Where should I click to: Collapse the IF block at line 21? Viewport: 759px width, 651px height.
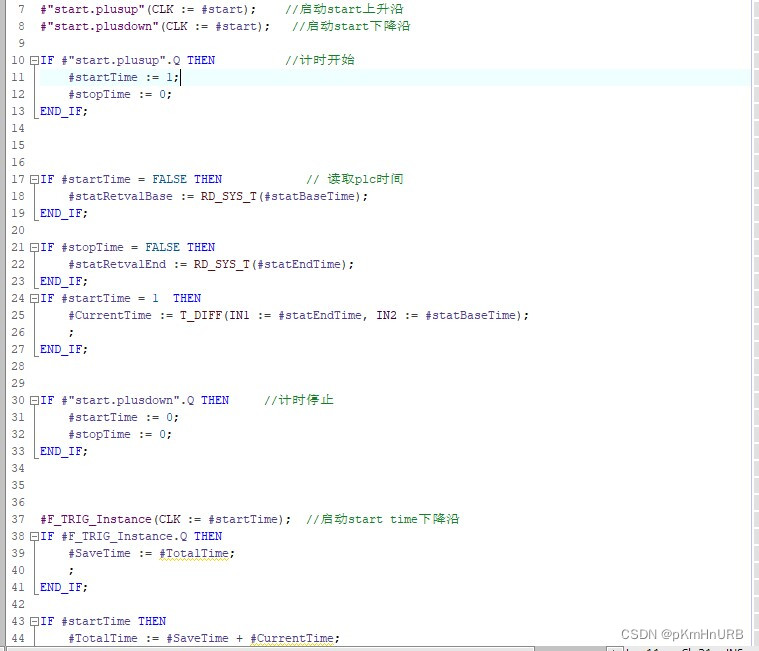34,247
